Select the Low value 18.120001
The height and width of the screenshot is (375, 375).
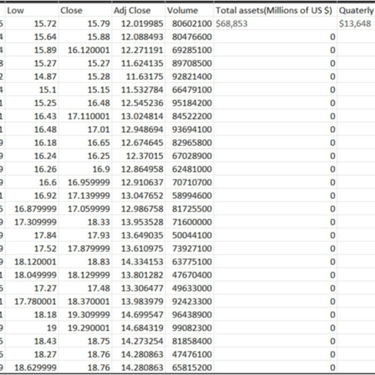tap(35, 262)
